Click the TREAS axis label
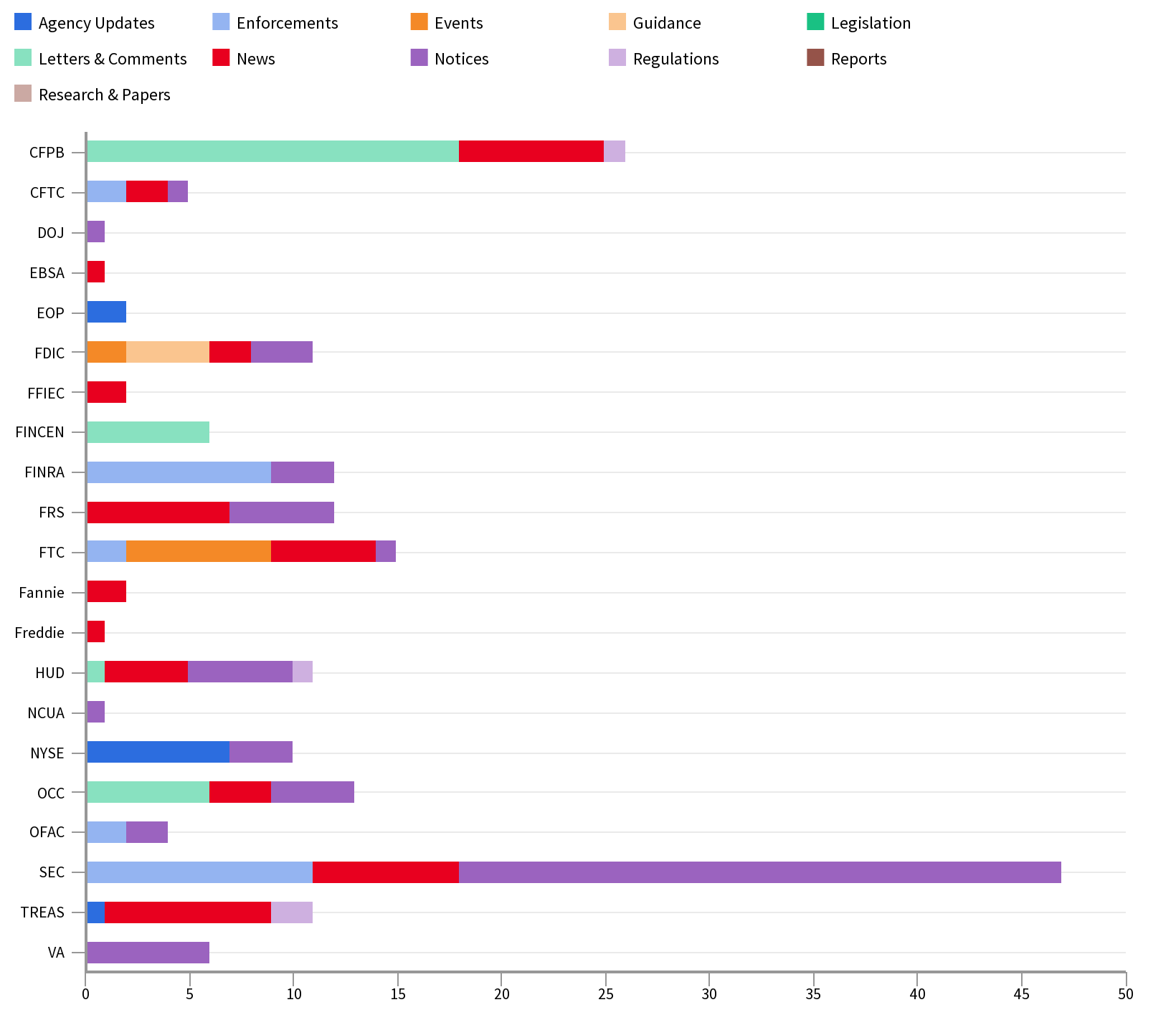1176x1025 pixels. pyautogui.click(x=43, y=912)
